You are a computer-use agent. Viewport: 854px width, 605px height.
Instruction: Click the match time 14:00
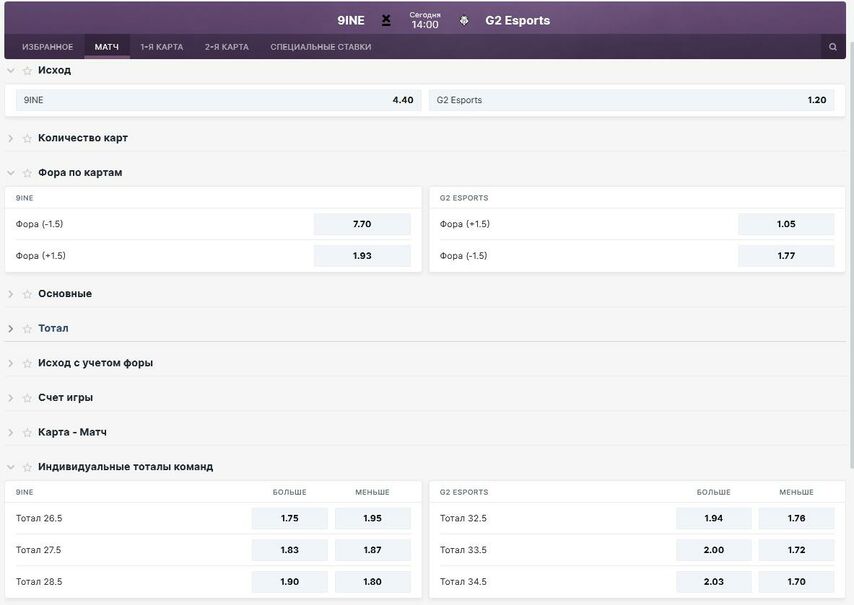tap(425, 25)
